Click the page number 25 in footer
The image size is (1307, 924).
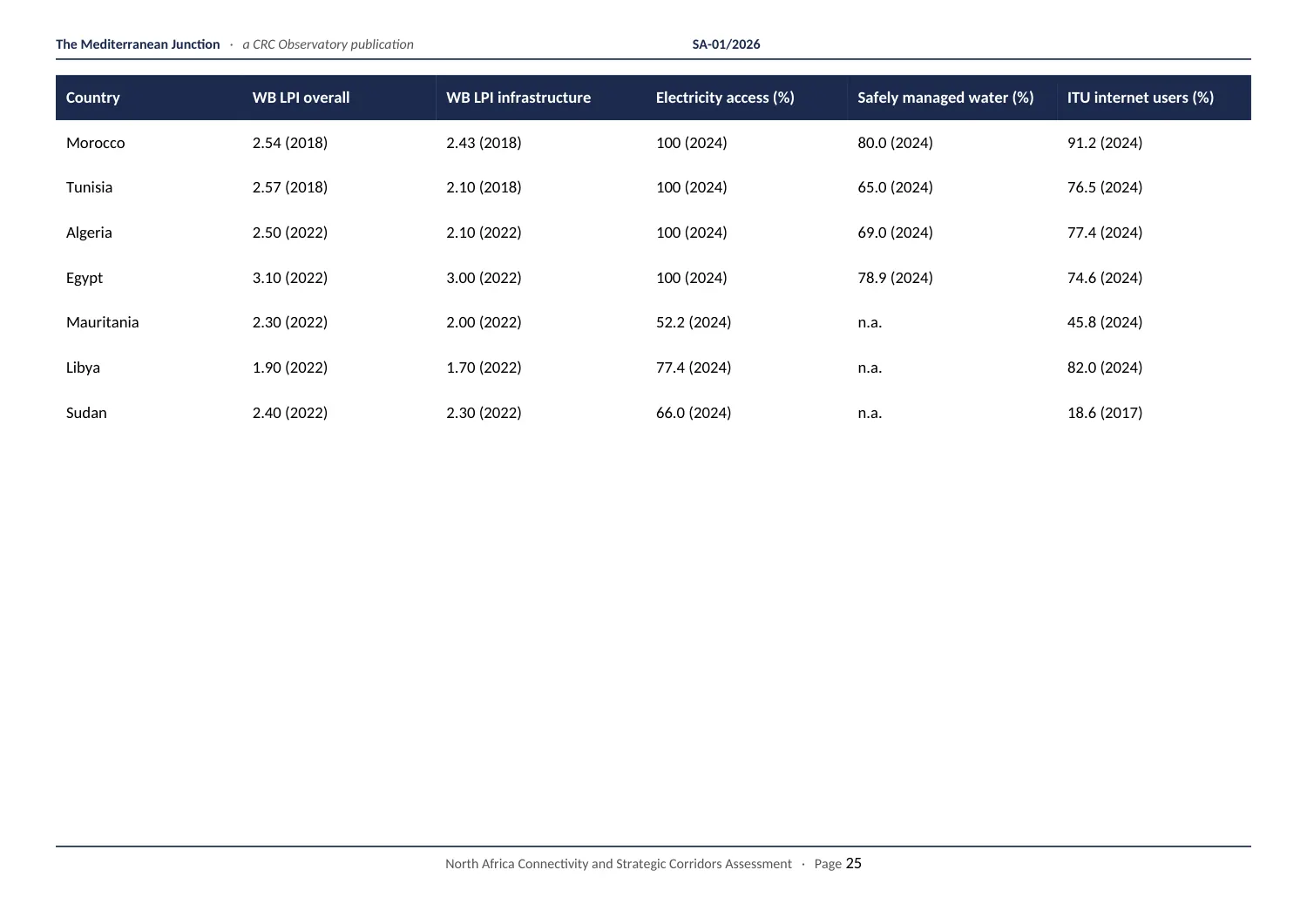[x=854, y=863]
